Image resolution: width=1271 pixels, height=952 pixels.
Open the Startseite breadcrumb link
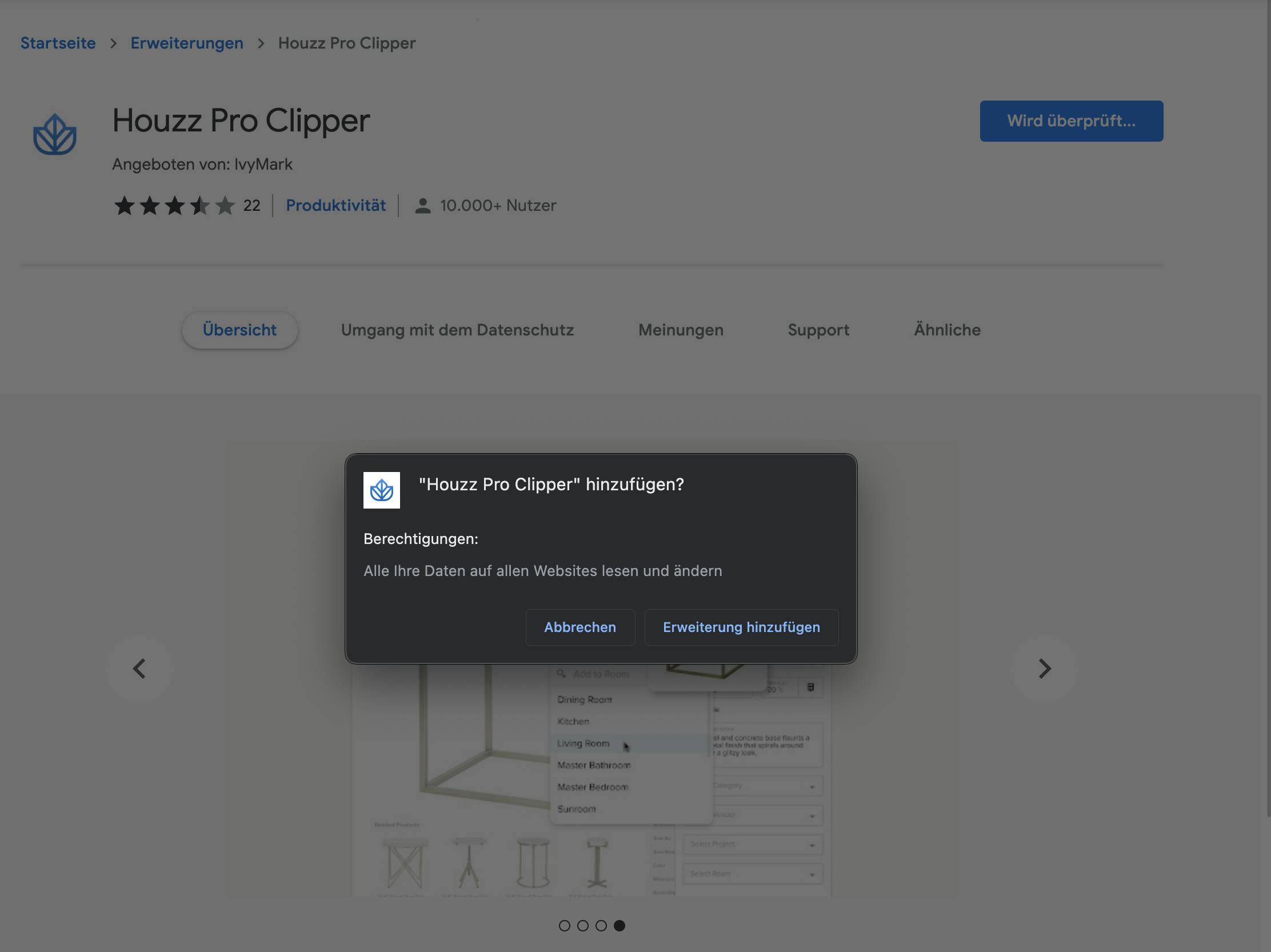point(58,42)
